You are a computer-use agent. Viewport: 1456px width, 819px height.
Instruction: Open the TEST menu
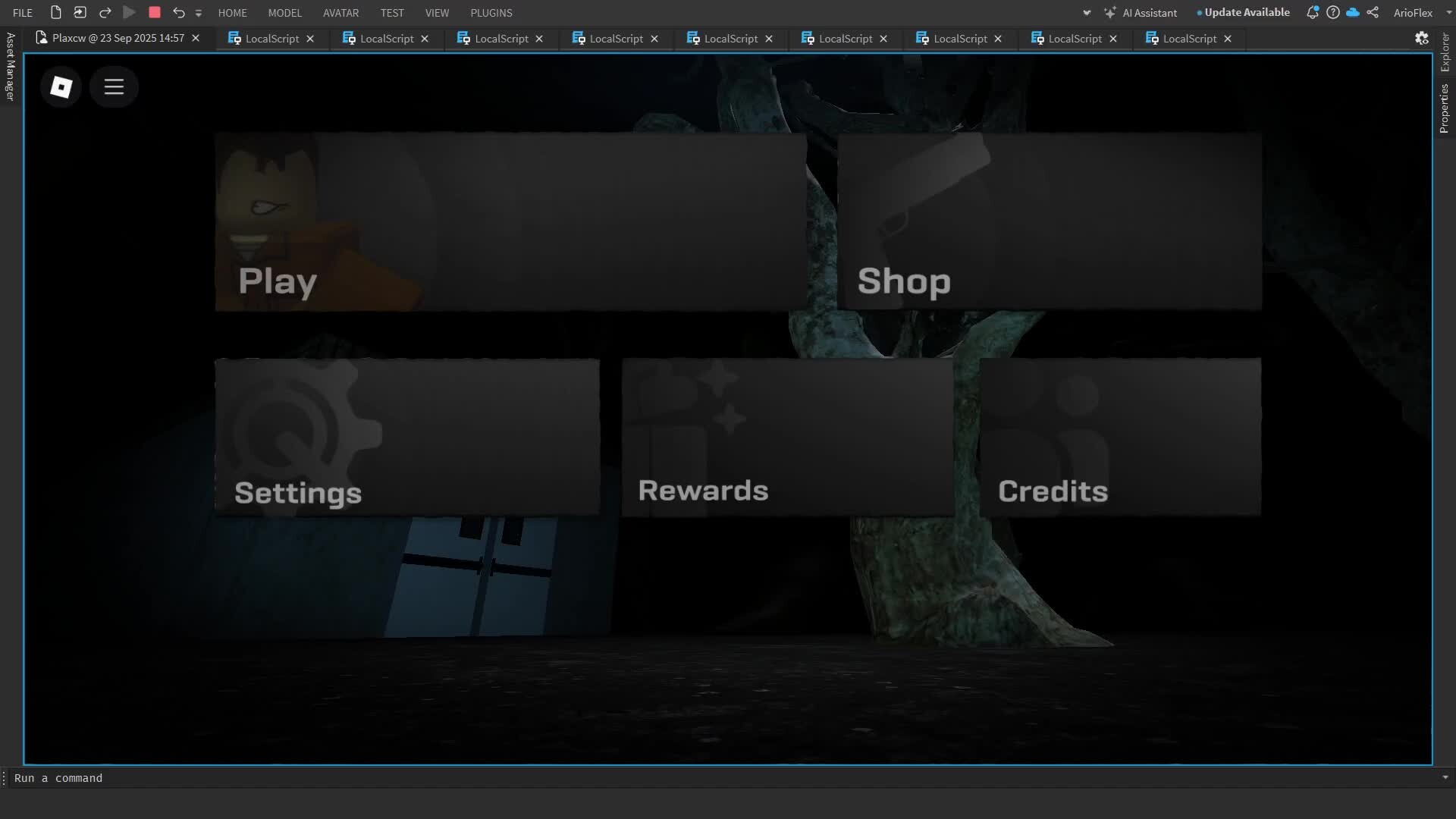[392, 12]
